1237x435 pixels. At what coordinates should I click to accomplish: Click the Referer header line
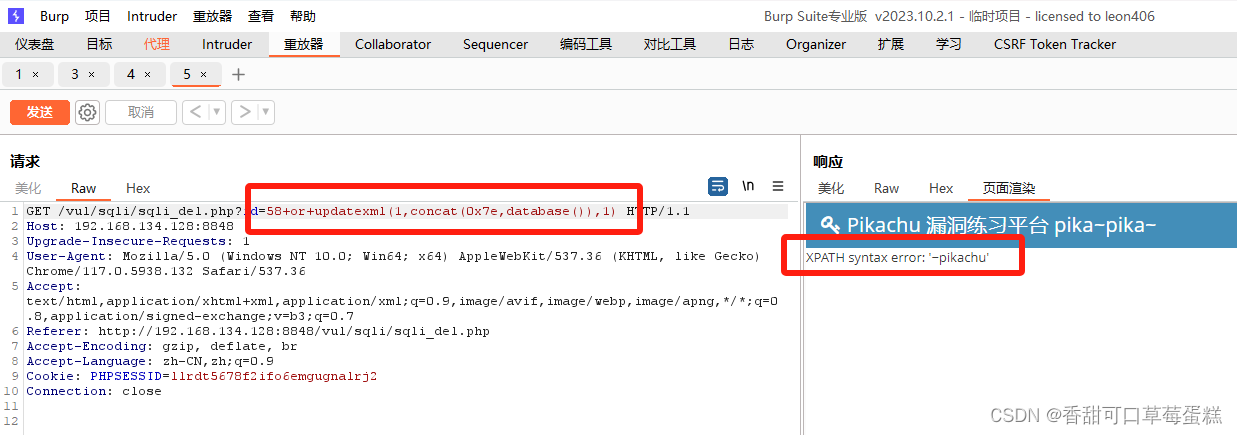258,331
